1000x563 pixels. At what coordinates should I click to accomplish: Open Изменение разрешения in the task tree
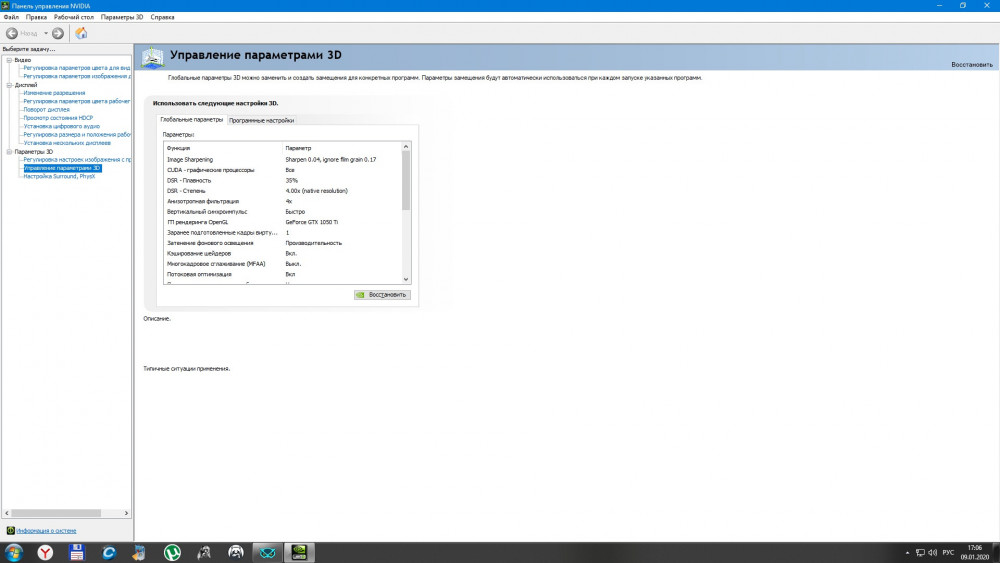coord(54,93)
